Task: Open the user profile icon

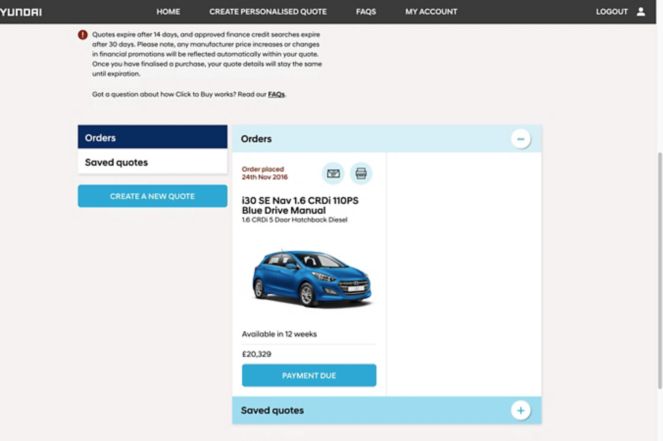Action: [641, 11]
